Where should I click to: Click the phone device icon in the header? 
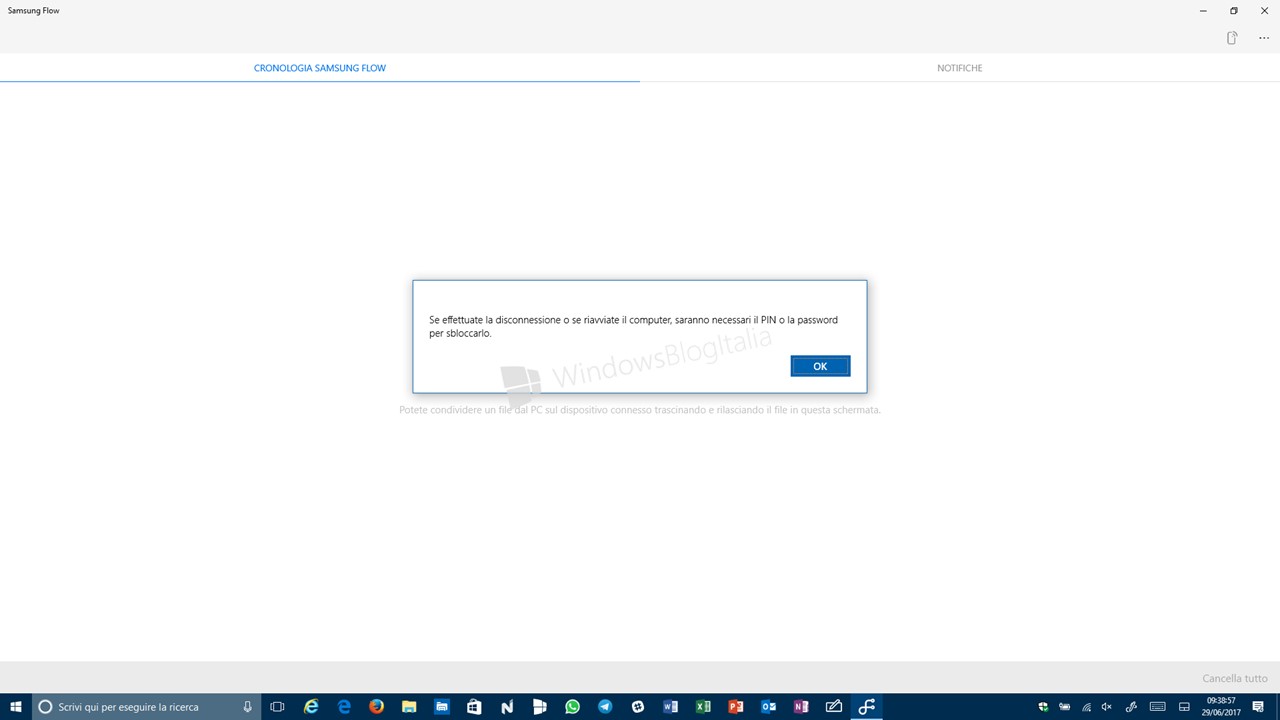coord(1232,38)
